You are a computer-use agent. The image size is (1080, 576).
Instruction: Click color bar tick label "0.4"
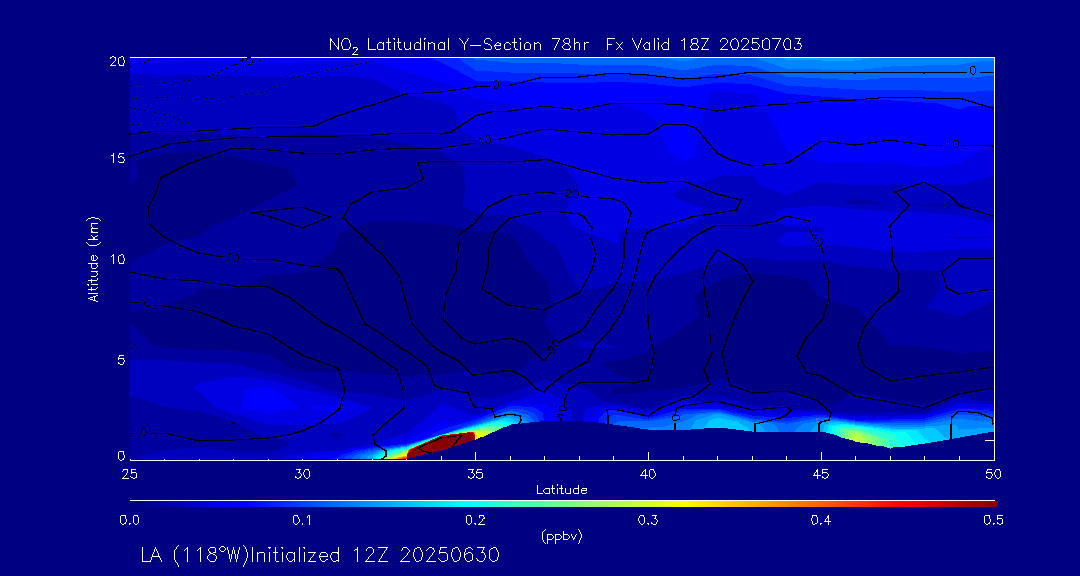pyautogui.click(x=821, y=522)
